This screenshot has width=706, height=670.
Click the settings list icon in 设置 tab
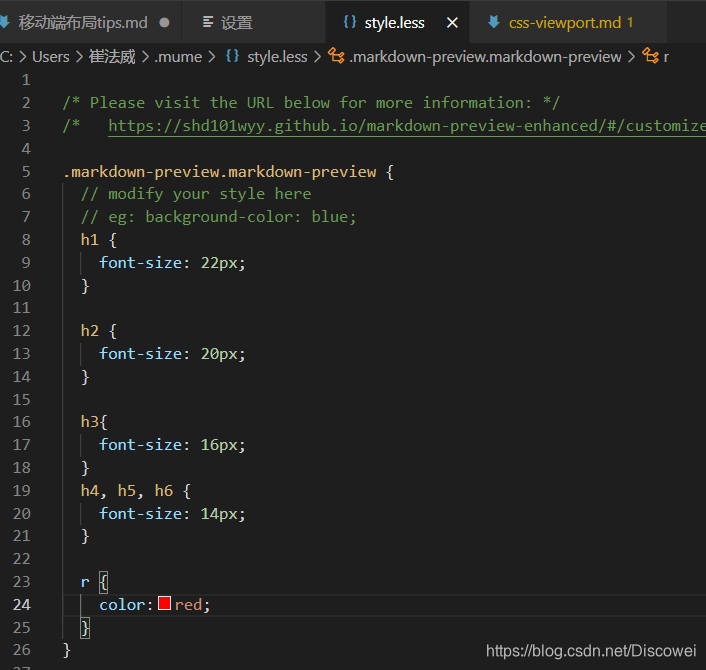(208, 22)
